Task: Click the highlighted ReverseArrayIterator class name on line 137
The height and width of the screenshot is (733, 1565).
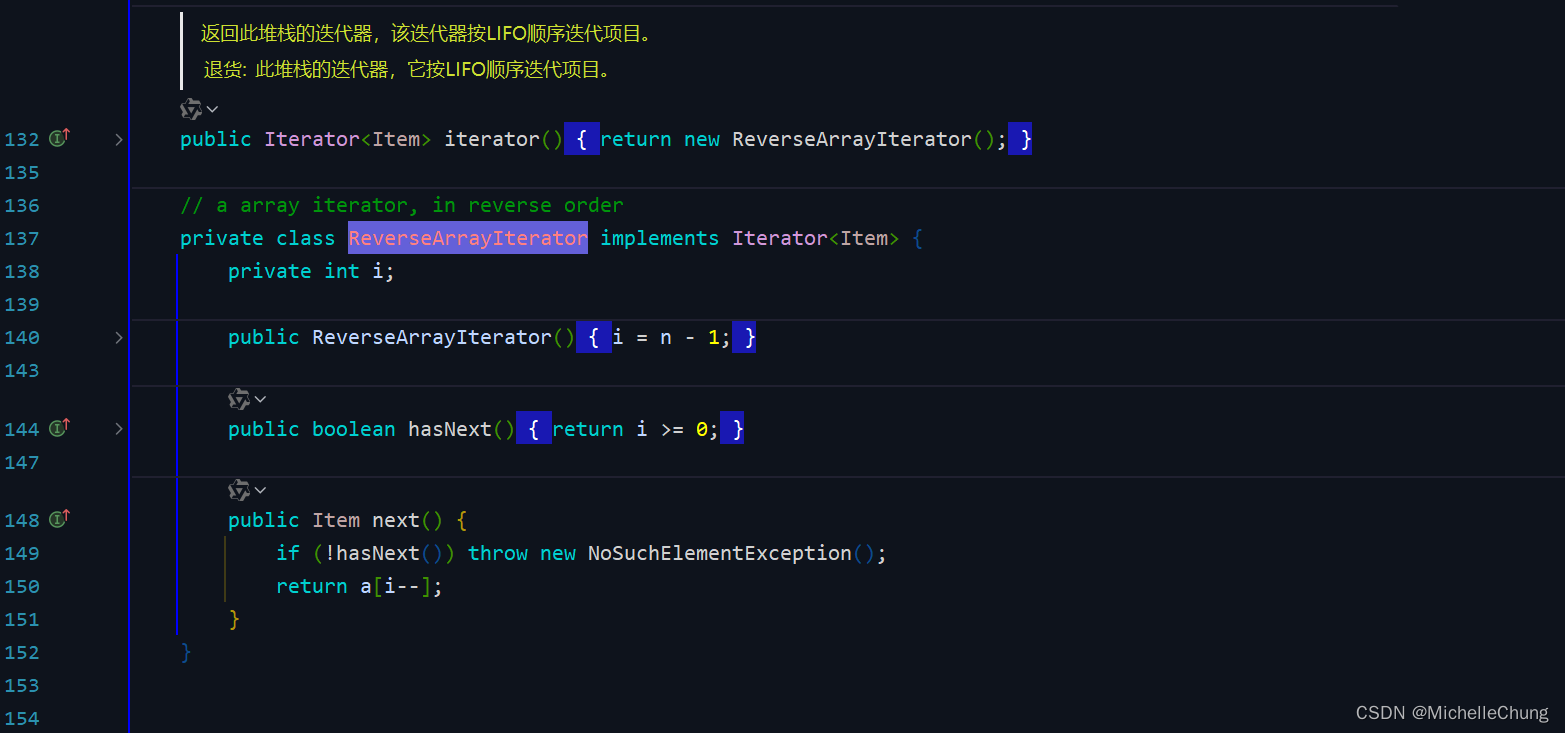Action: click(468, 238)
